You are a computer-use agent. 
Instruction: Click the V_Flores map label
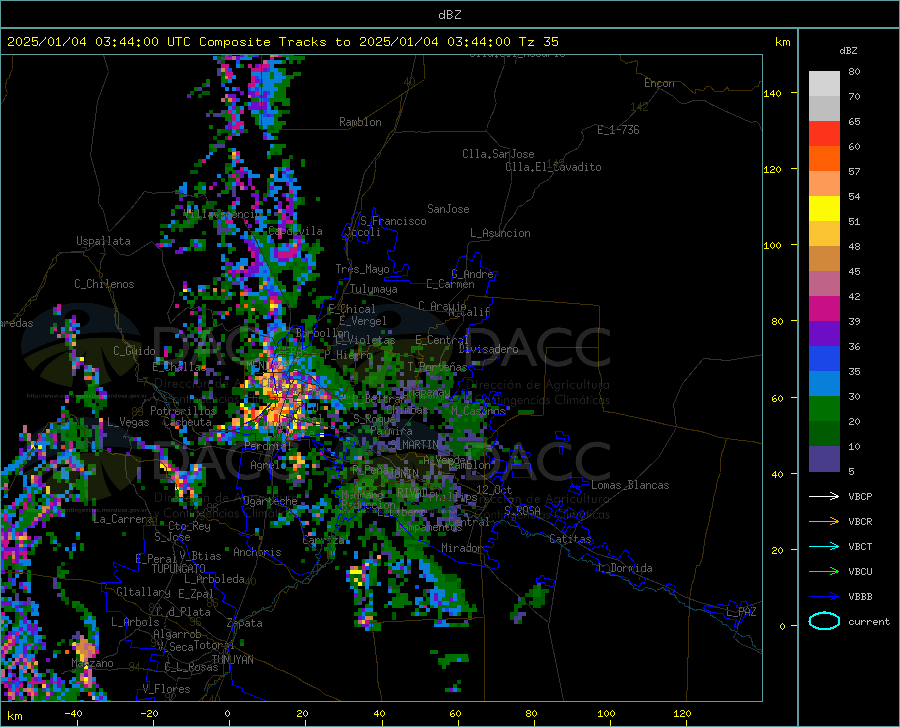pyautogui.click(x=166, y=689)
